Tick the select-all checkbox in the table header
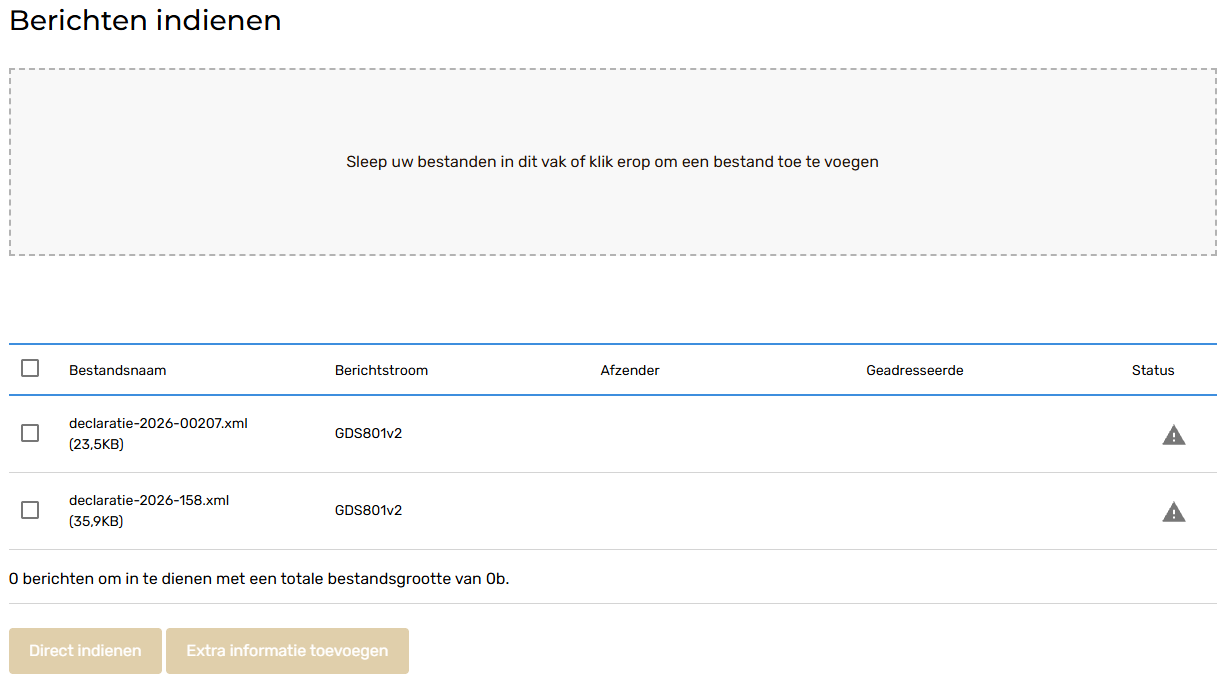Screen dimensions: 1228x690 click(x=30, y=368)
